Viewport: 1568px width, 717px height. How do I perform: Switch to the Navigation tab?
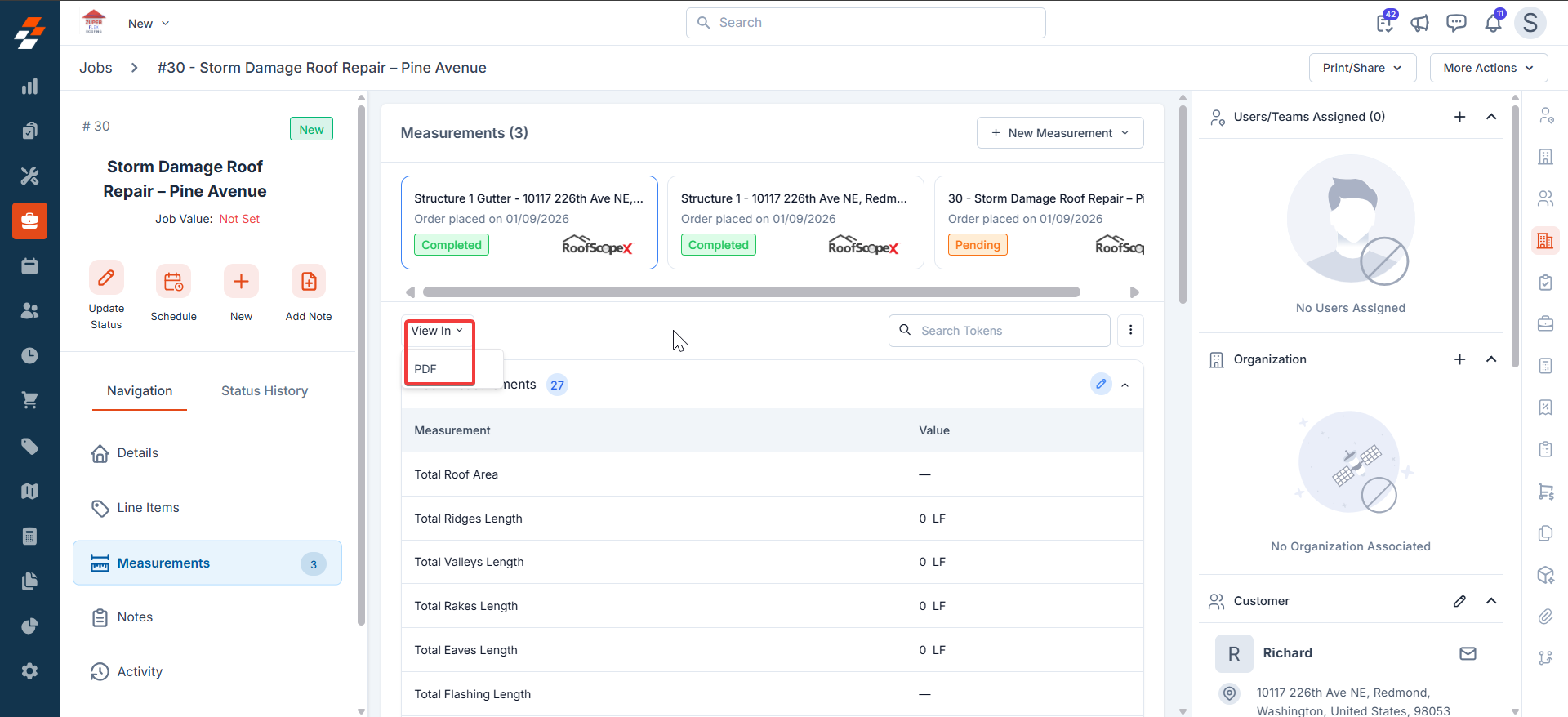point(140,391)
